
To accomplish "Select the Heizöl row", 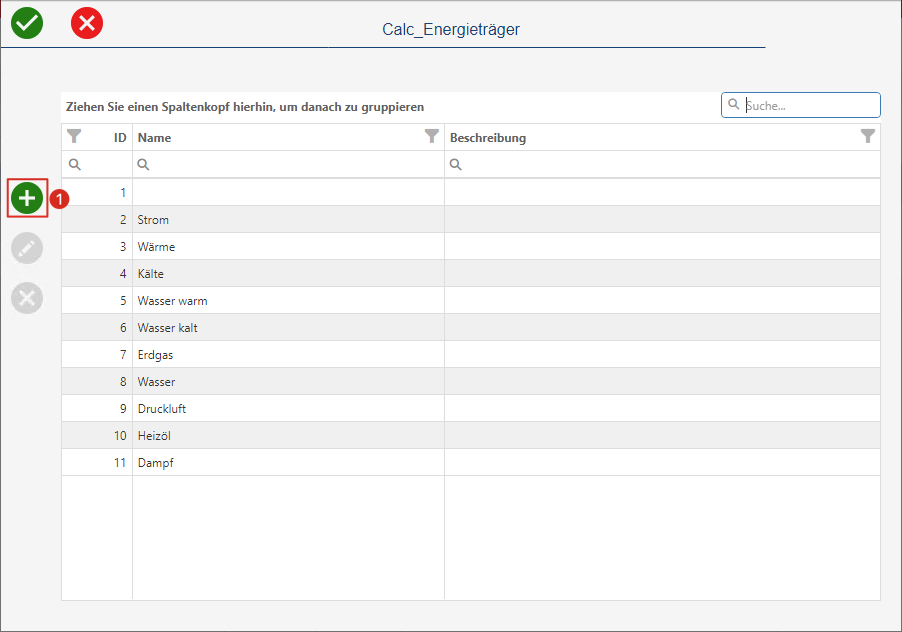I will (471, 436).
